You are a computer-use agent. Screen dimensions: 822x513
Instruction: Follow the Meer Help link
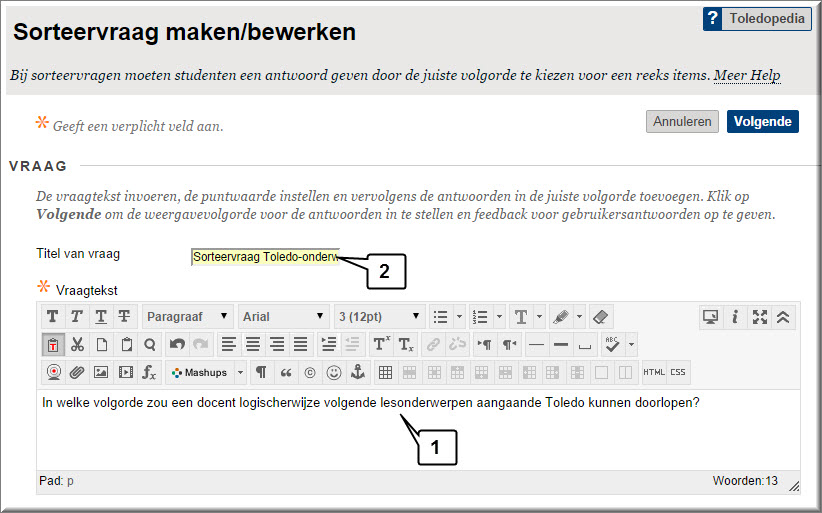[747, 75]
